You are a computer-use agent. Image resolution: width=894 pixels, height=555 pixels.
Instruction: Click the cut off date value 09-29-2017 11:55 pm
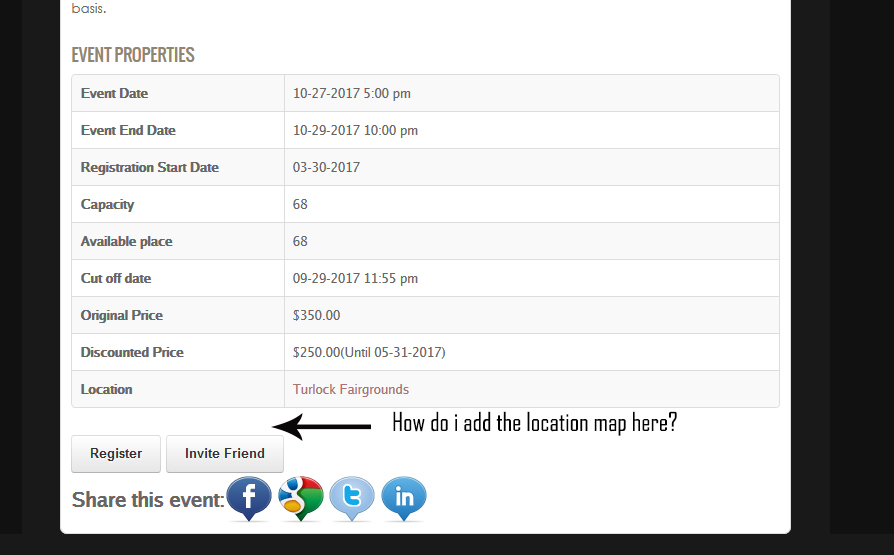coord(355,278)
